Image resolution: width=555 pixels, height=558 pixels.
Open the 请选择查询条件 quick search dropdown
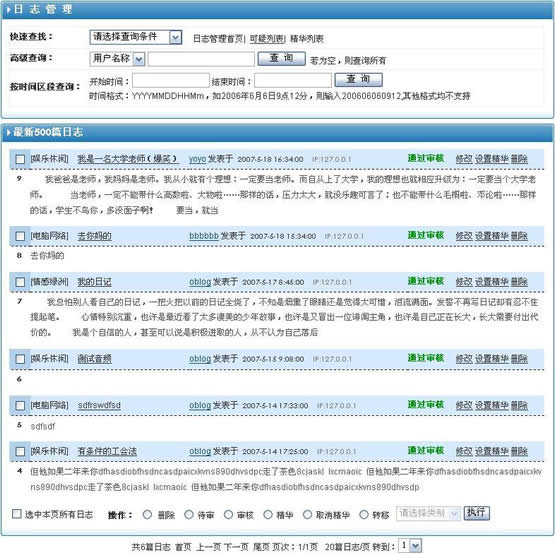click(136, 37)
